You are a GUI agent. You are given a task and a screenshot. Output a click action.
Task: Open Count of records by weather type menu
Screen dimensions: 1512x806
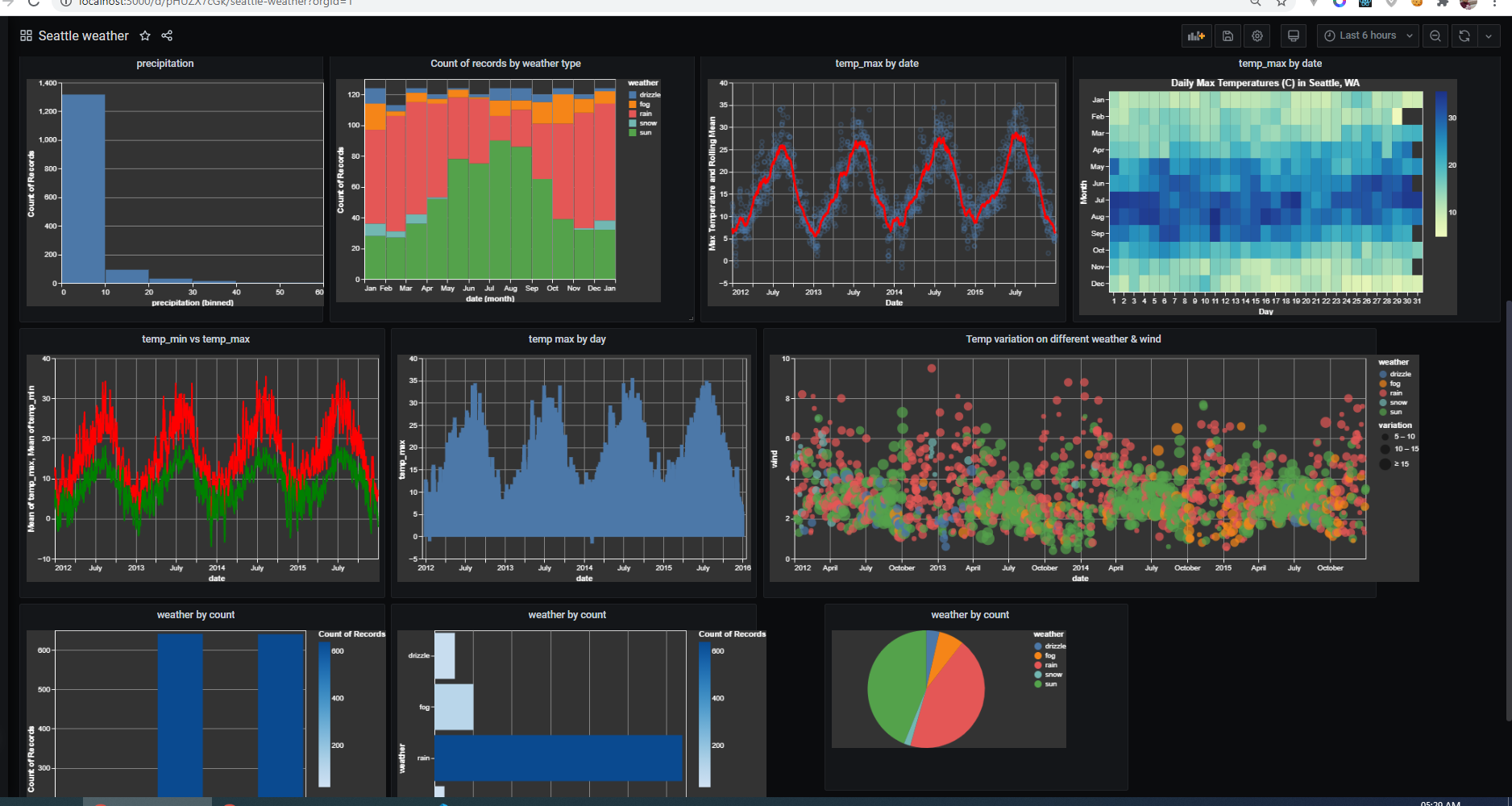tap(505, 64)
